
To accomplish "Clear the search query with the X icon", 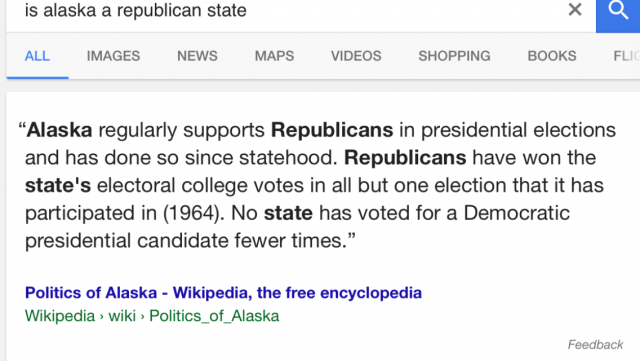I will [575, 9].
